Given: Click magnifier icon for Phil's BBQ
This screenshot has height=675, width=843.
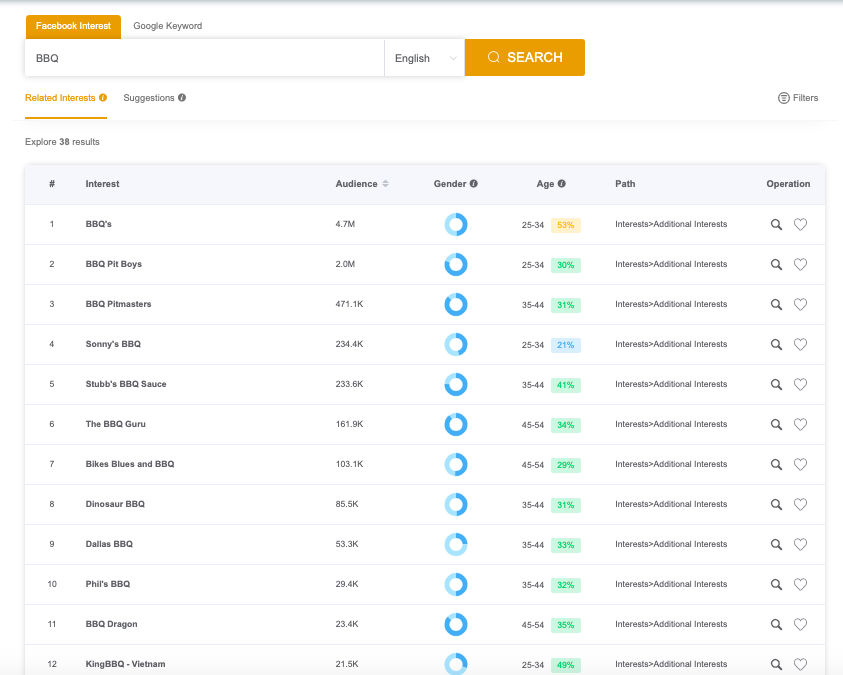Looking at the screenshot, I should (x=776, y=585).
